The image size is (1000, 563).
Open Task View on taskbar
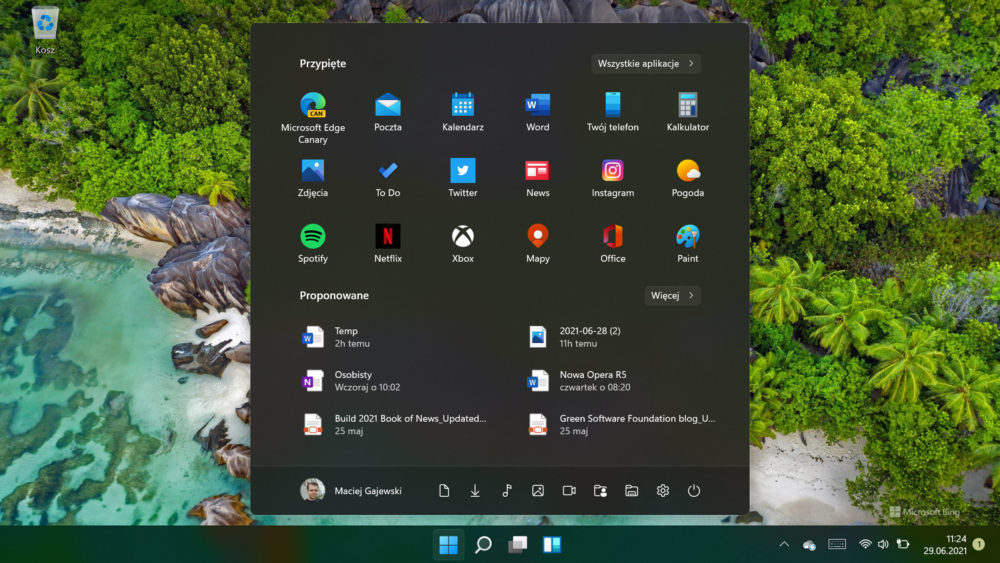[517, 545]
